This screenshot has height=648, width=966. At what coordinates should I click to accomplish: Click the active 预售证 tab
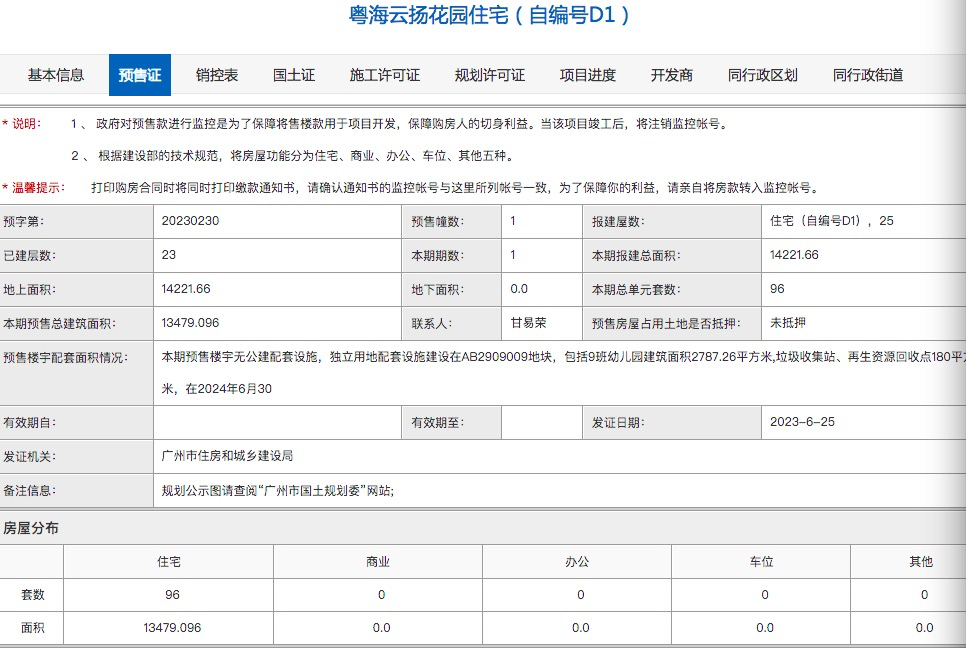[137, 74]
